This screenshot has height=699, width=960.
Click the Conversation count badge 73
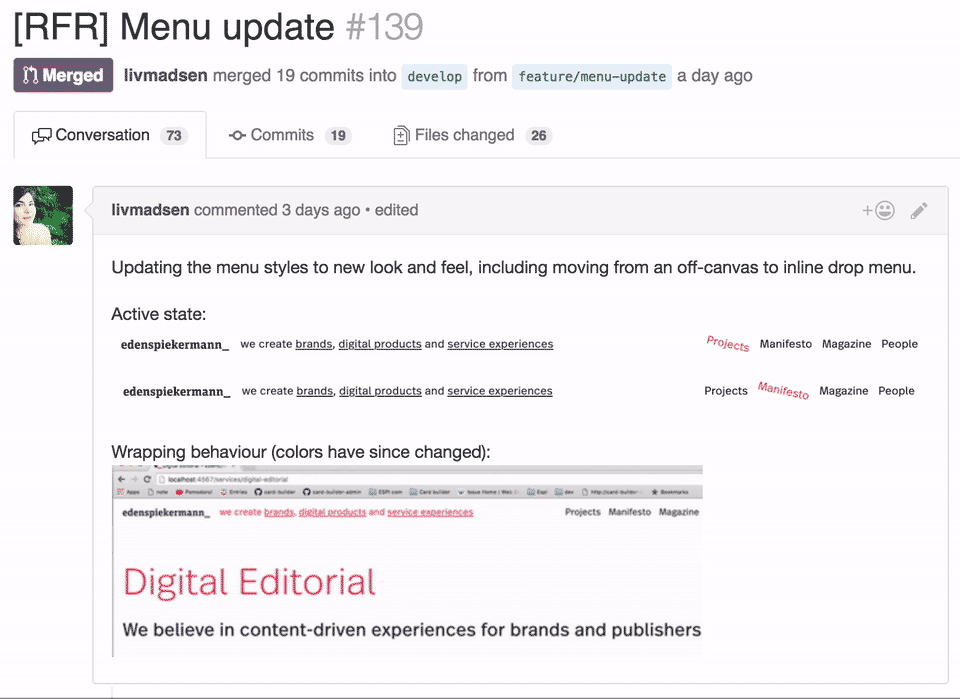point(174,136)
